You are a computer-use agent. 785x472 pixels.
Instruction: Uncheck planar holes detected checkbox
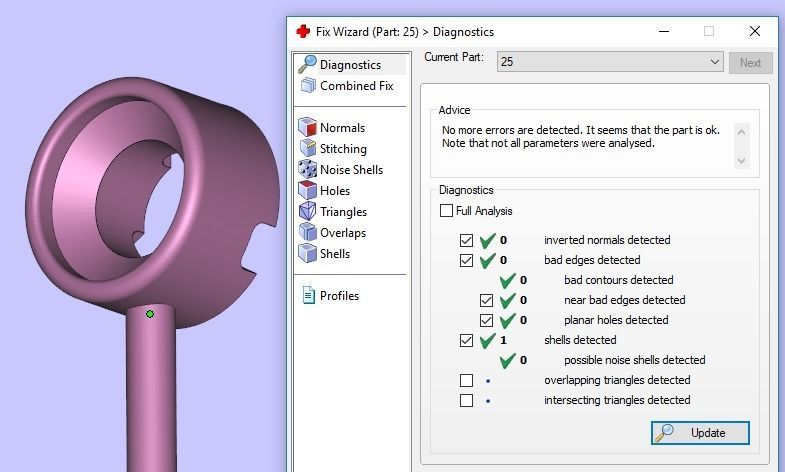(x=486, y=320)
